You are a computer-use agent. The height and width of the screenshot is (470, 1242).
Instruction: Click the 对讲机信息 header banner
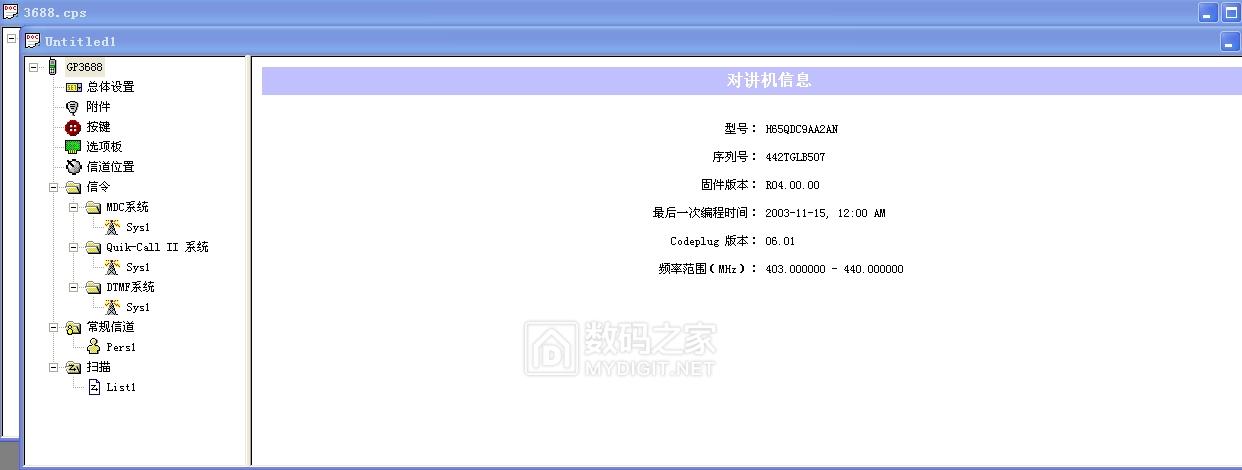[751, 80]
